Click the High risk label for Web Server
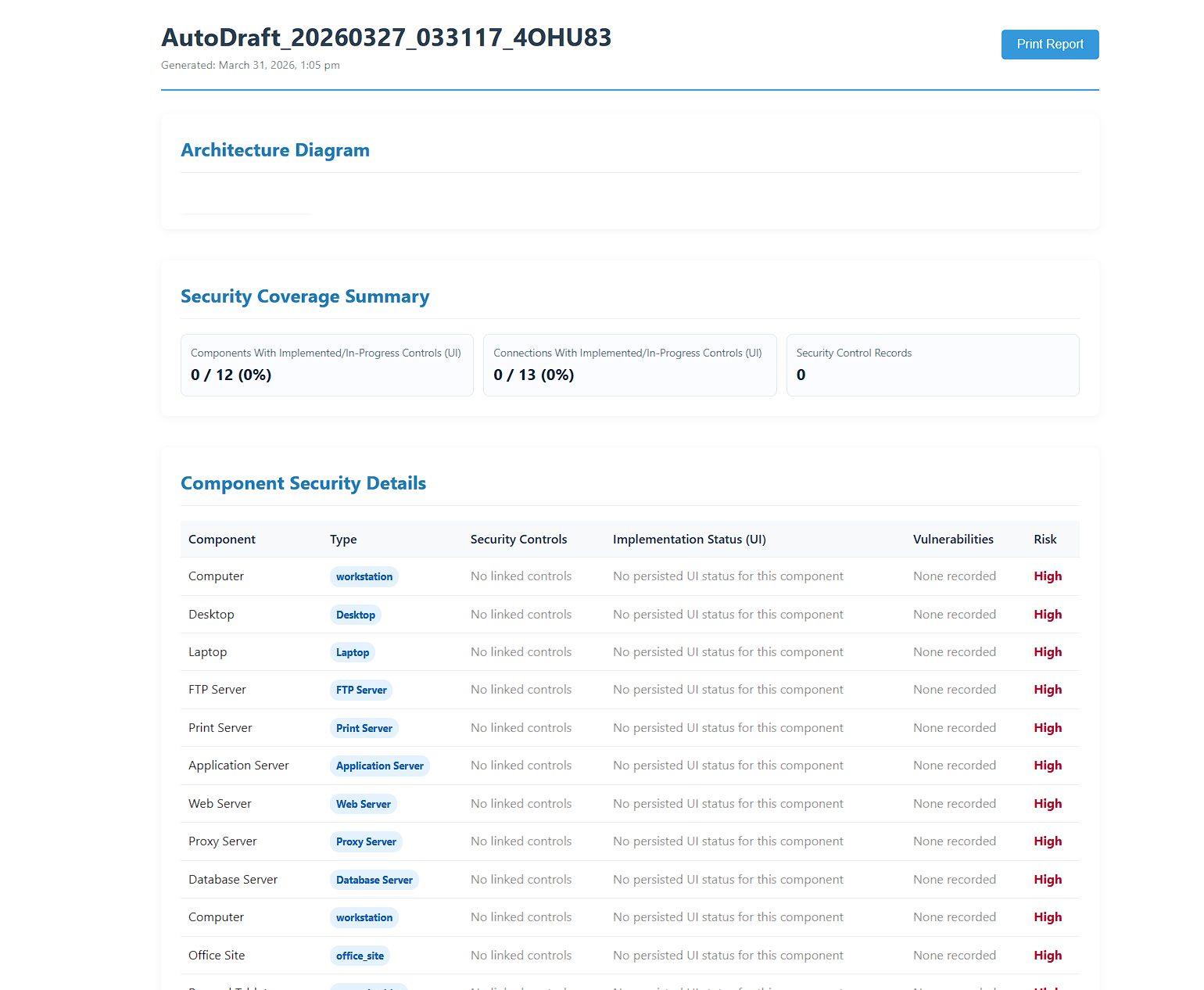Image resolution: width=1204 pixels, height=990 pixels. pyautogui.click(x=1048, y=804)
